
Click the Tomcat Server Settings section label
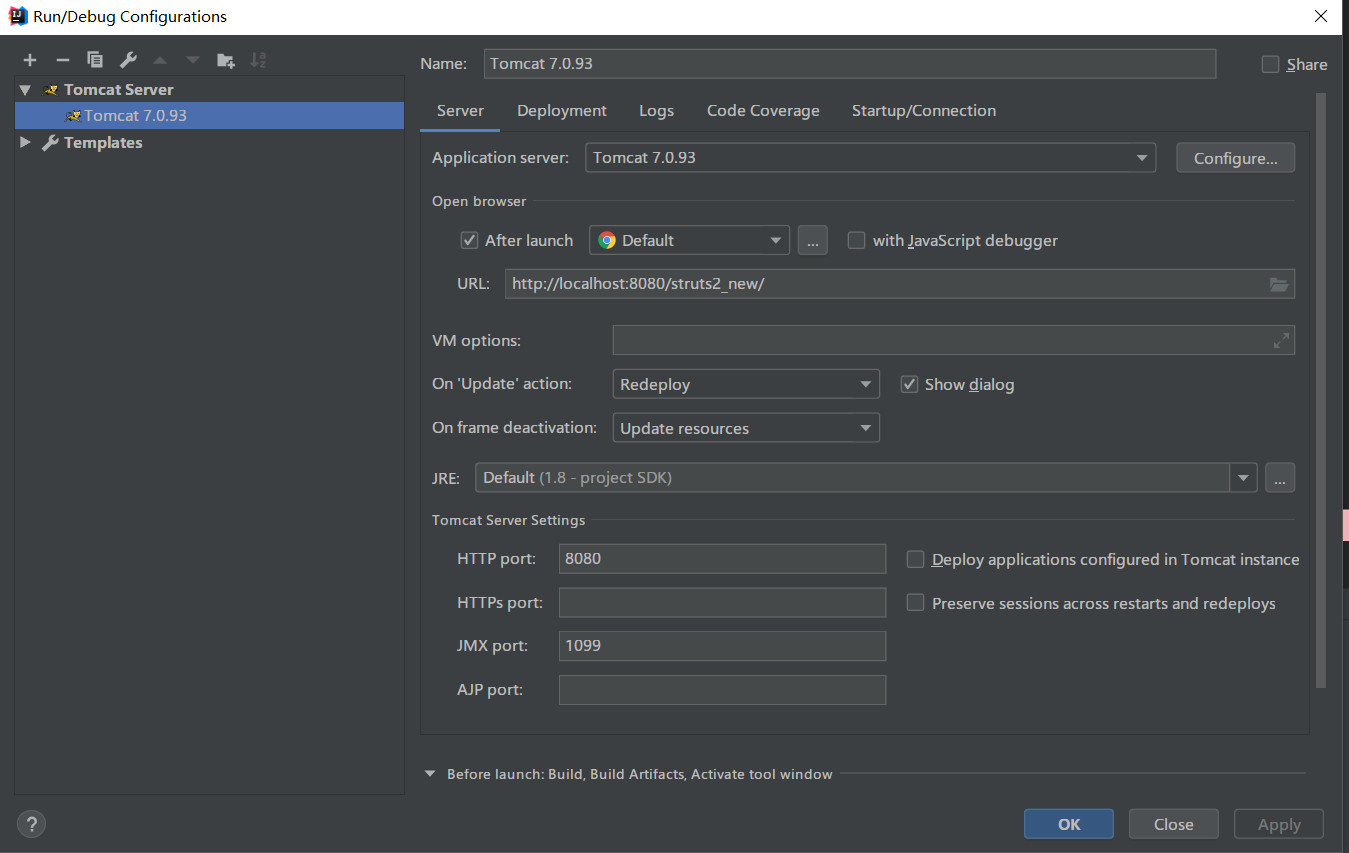(x=508, y=520)
